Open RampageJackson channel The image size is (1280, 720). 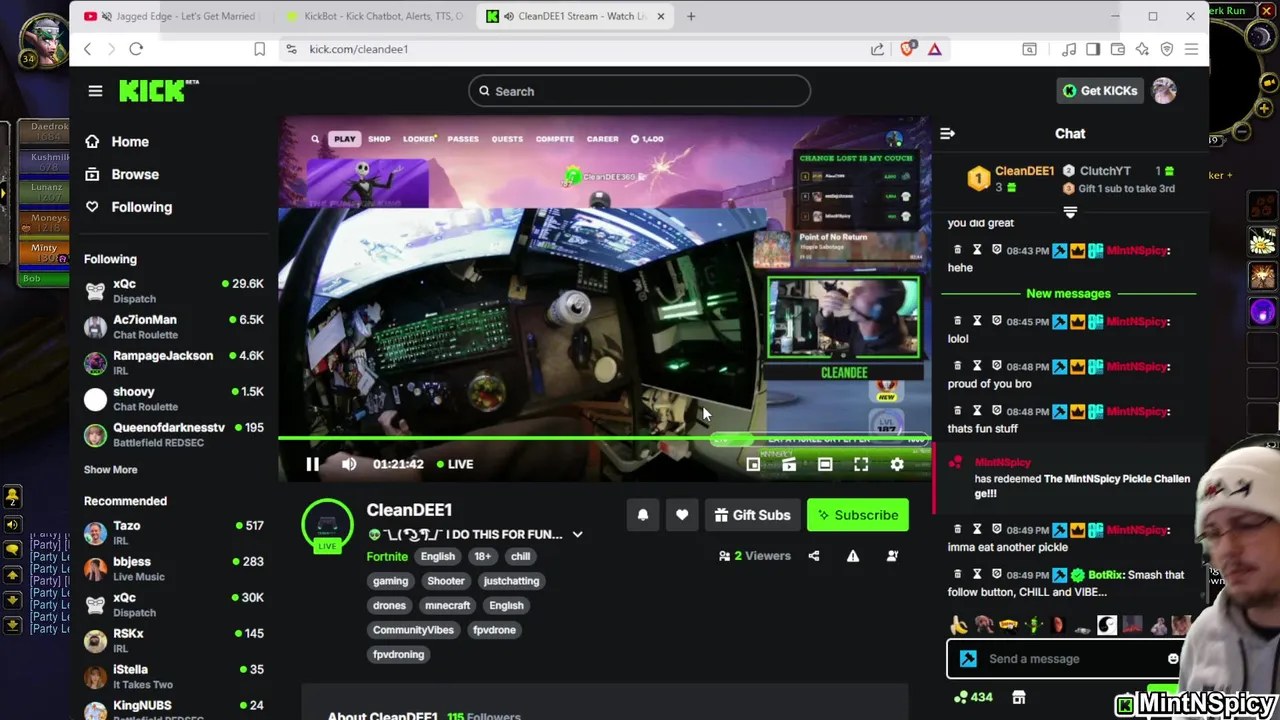pyautogui.click(x=174, y=363)
